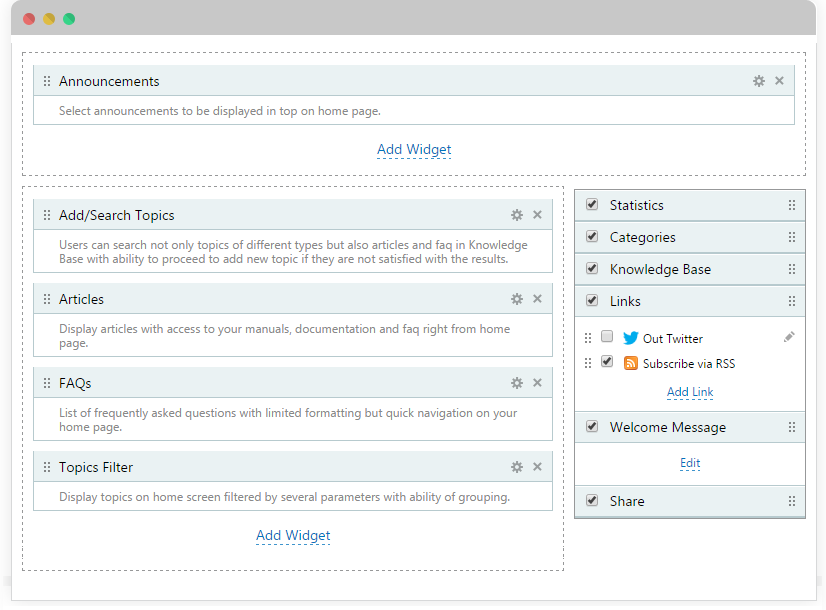Open Add/Search Topics widget settings gear
The width and height of the screenshot is (826, 610).
click(x=517, y=215)
